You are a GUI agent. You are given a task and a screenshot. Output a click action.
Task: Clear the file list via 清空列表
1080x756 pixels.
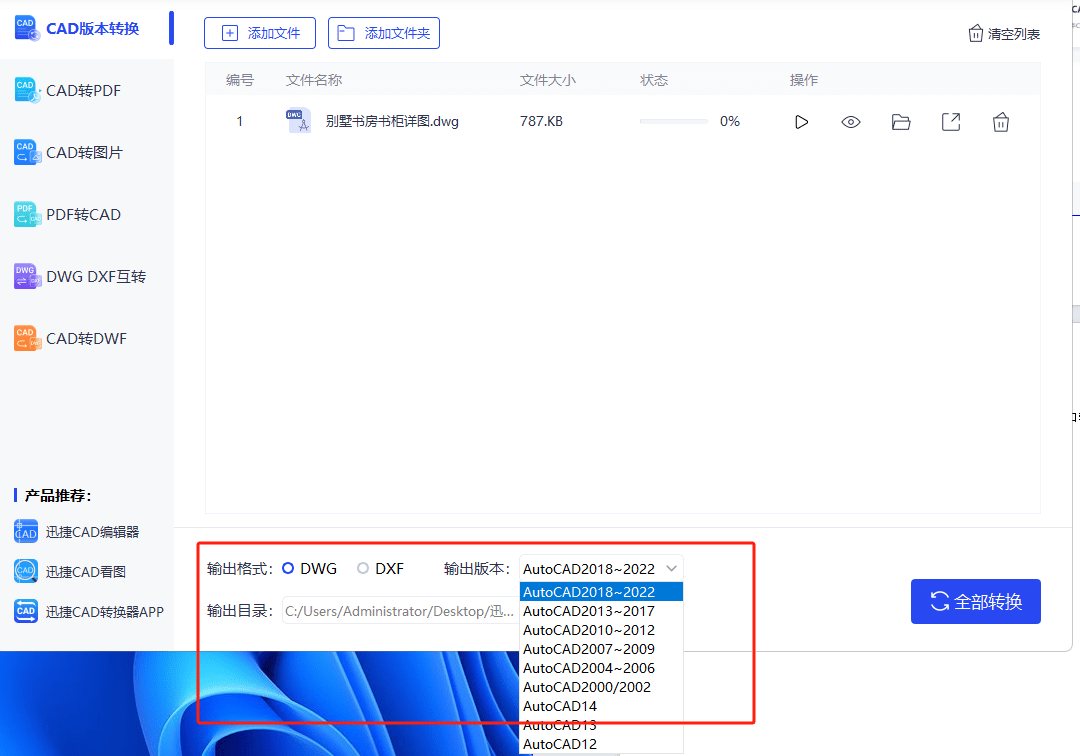click(1003, 32)
